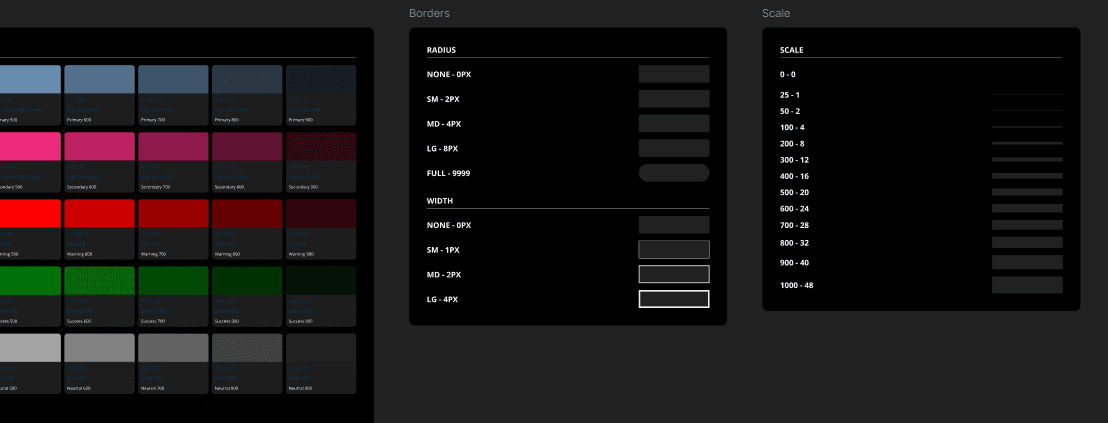Pick the Secondary 800 maroon swatch
Image resolution: width=1108 pixels, height=423 pixels.
[247, 146]
